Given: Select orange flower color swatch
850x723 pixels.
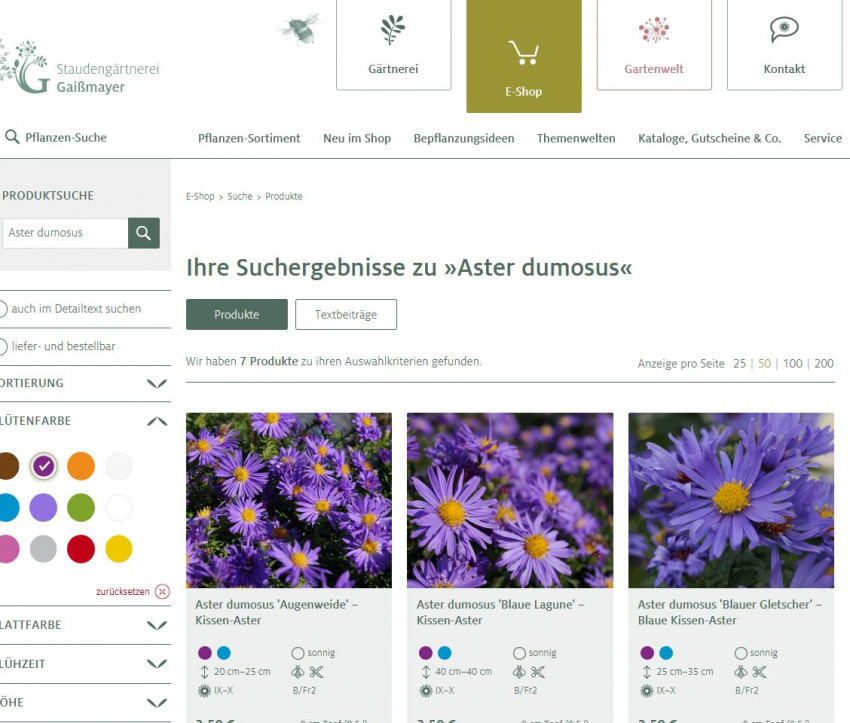Looking at the screenshot, I should click(x=81, y=466).
